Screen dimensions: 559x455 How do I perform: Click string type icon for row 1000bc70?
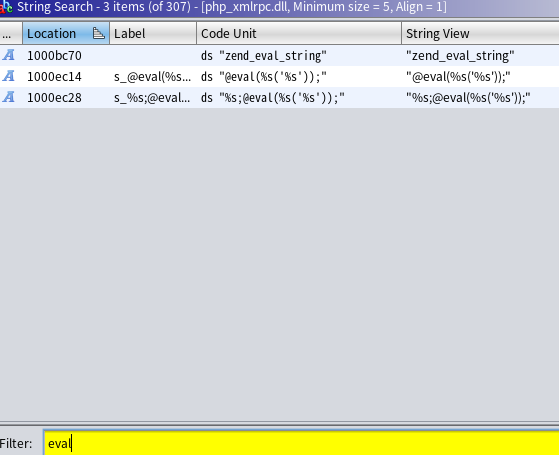(x=9, y=55)
